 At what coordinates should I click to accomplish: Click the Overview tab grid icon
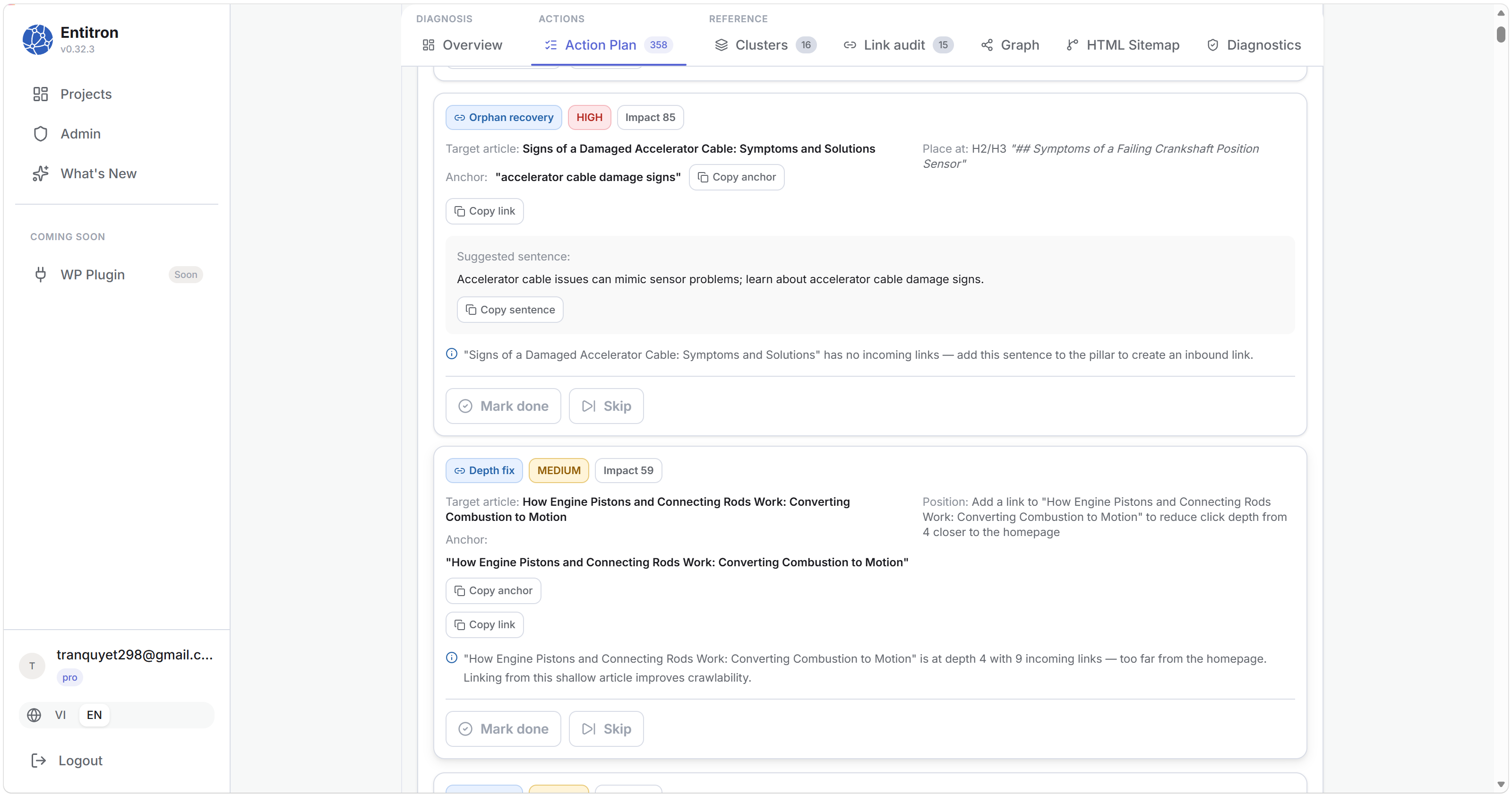429,44
